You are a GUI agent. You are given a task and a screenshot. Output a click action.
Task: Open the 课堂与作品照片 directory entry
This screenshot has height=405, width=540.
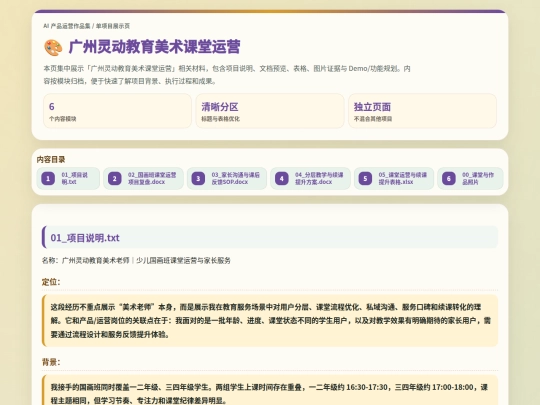pos(470,178)
